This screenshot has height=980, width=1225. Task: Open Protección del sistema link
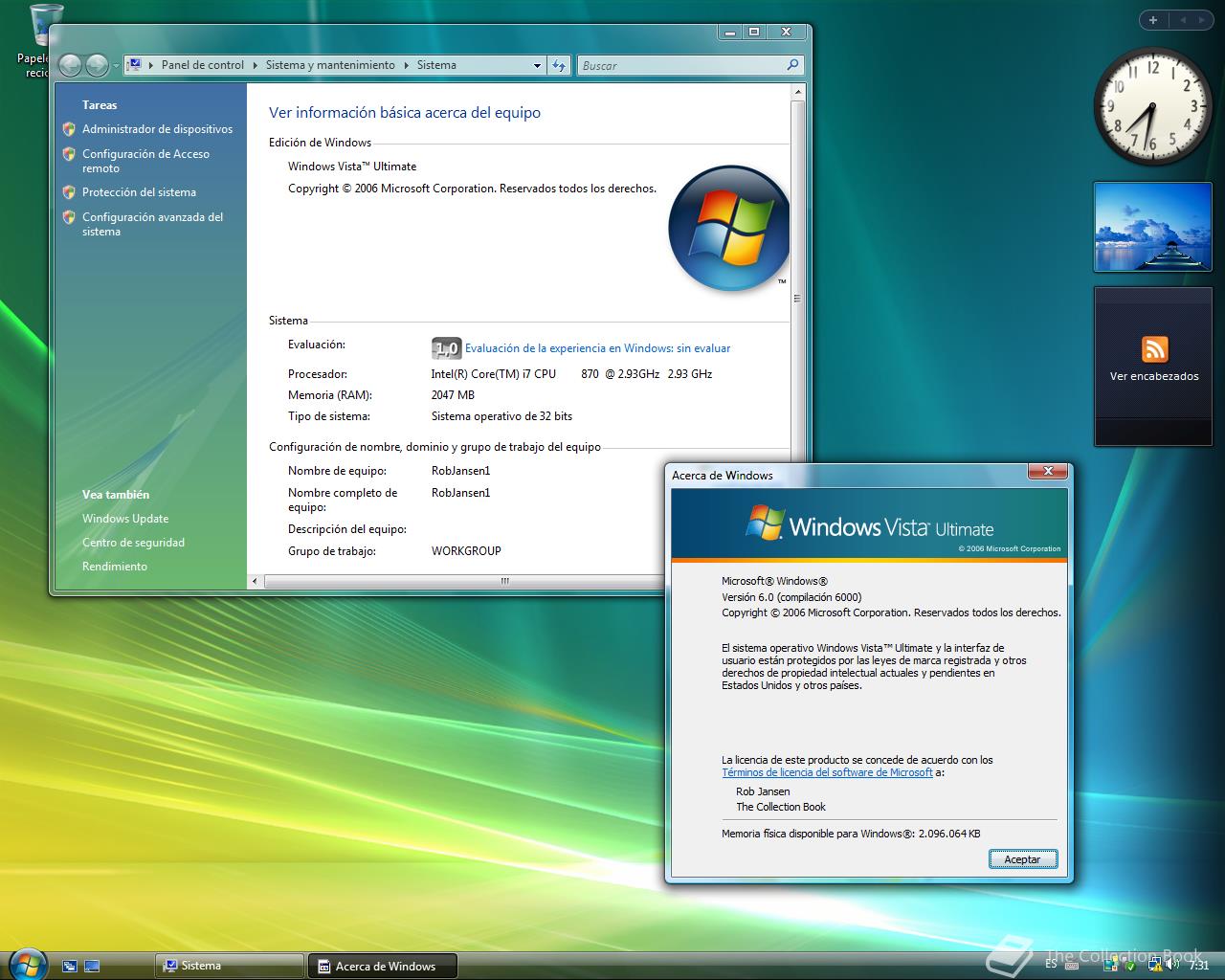[x=139, y=192]
